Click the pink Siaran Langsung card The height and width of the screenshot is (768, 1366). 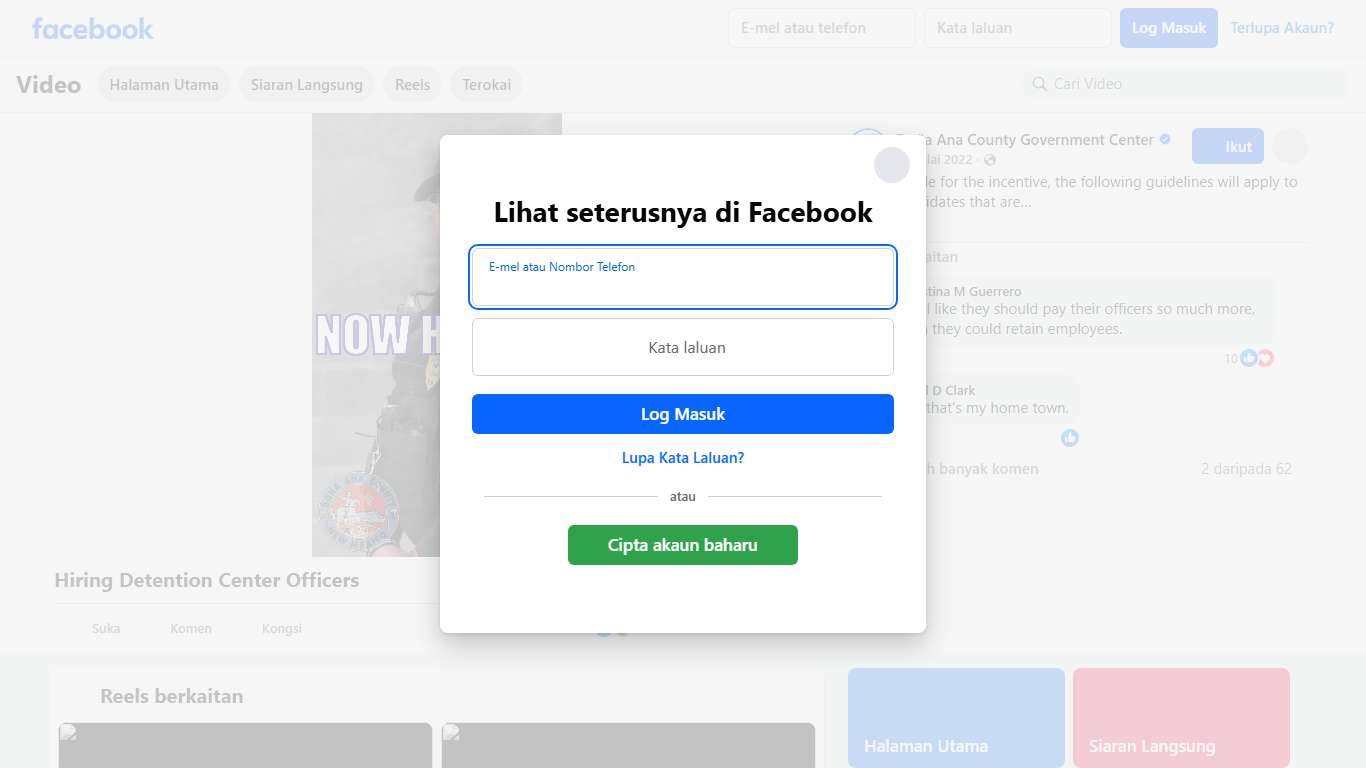[1181, 718]
